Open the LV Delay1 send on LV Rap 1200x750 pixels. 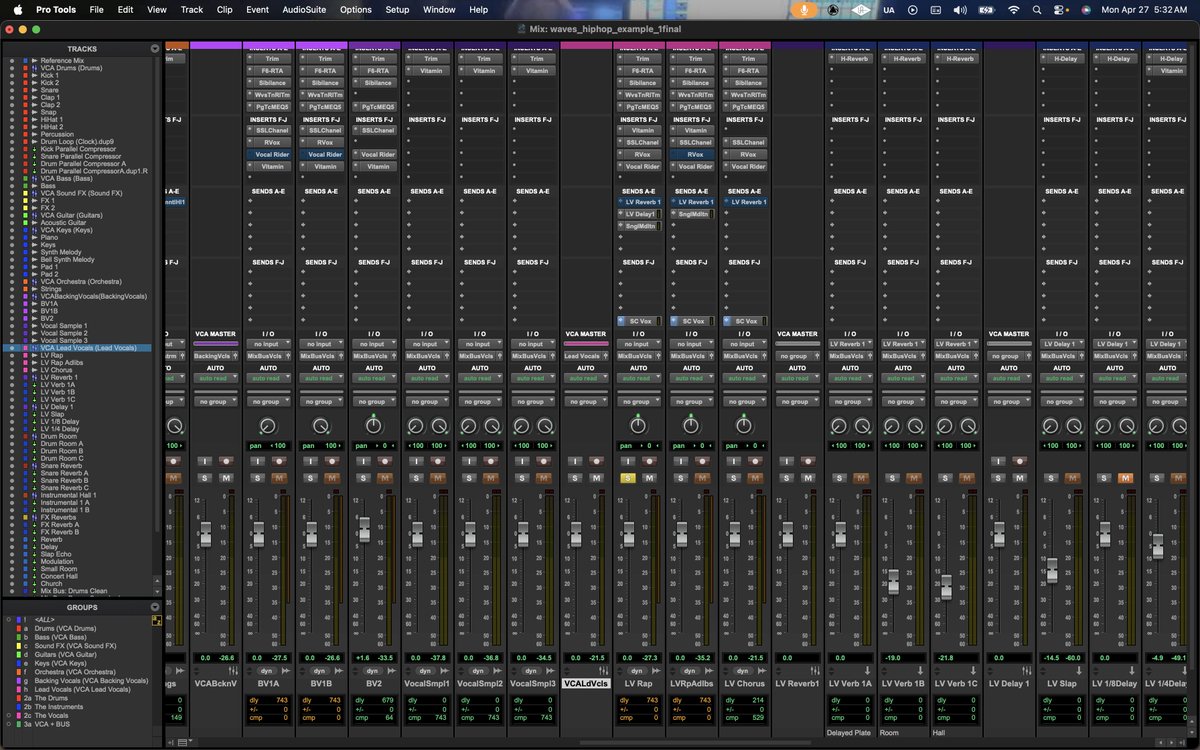(638, 214)
